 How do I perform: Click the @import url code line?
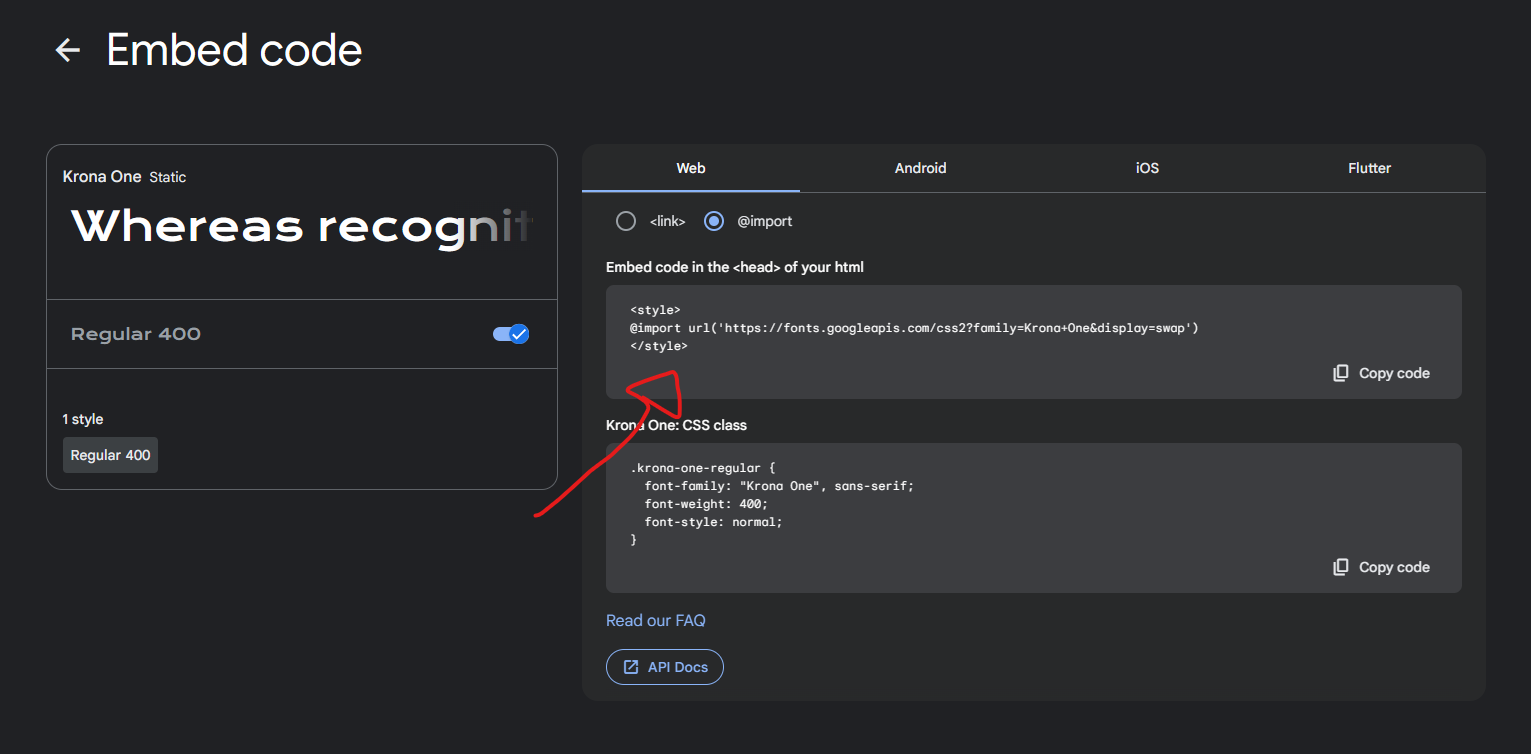[914, 328]
